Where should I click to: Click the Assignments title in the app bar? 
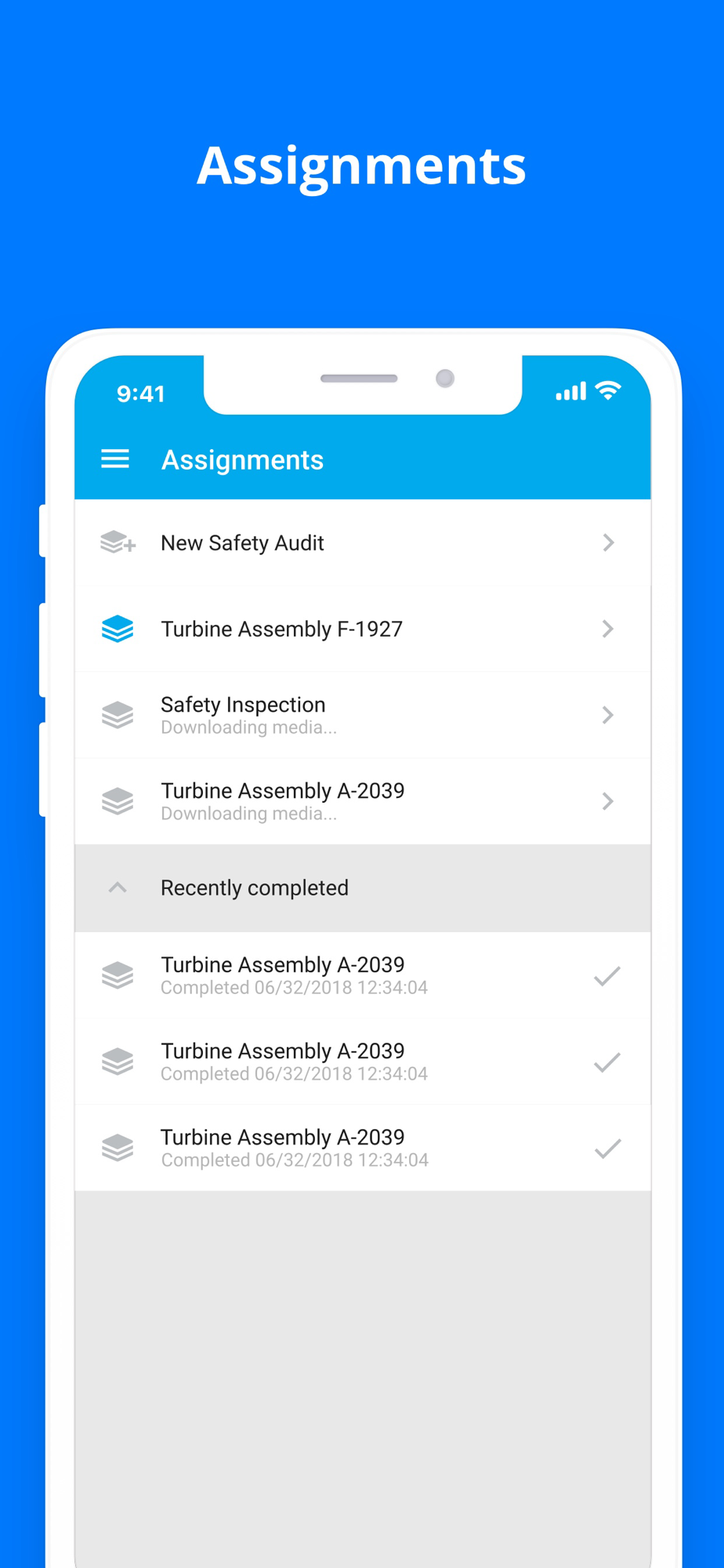(x=242, y=460)
